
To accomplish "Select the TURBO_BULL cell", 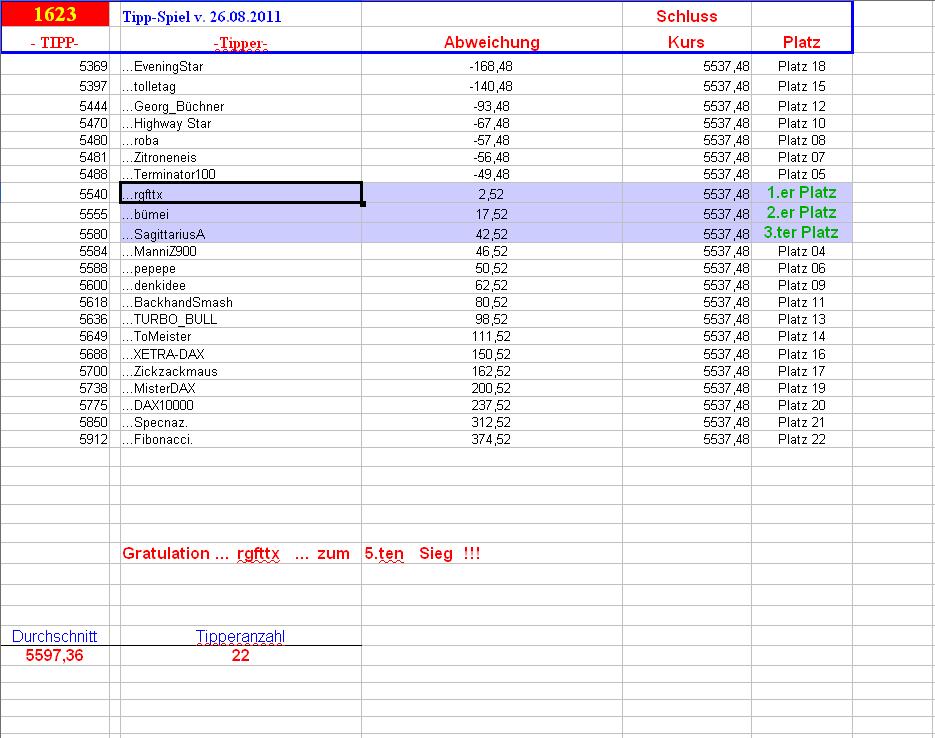I will (241, 319).
